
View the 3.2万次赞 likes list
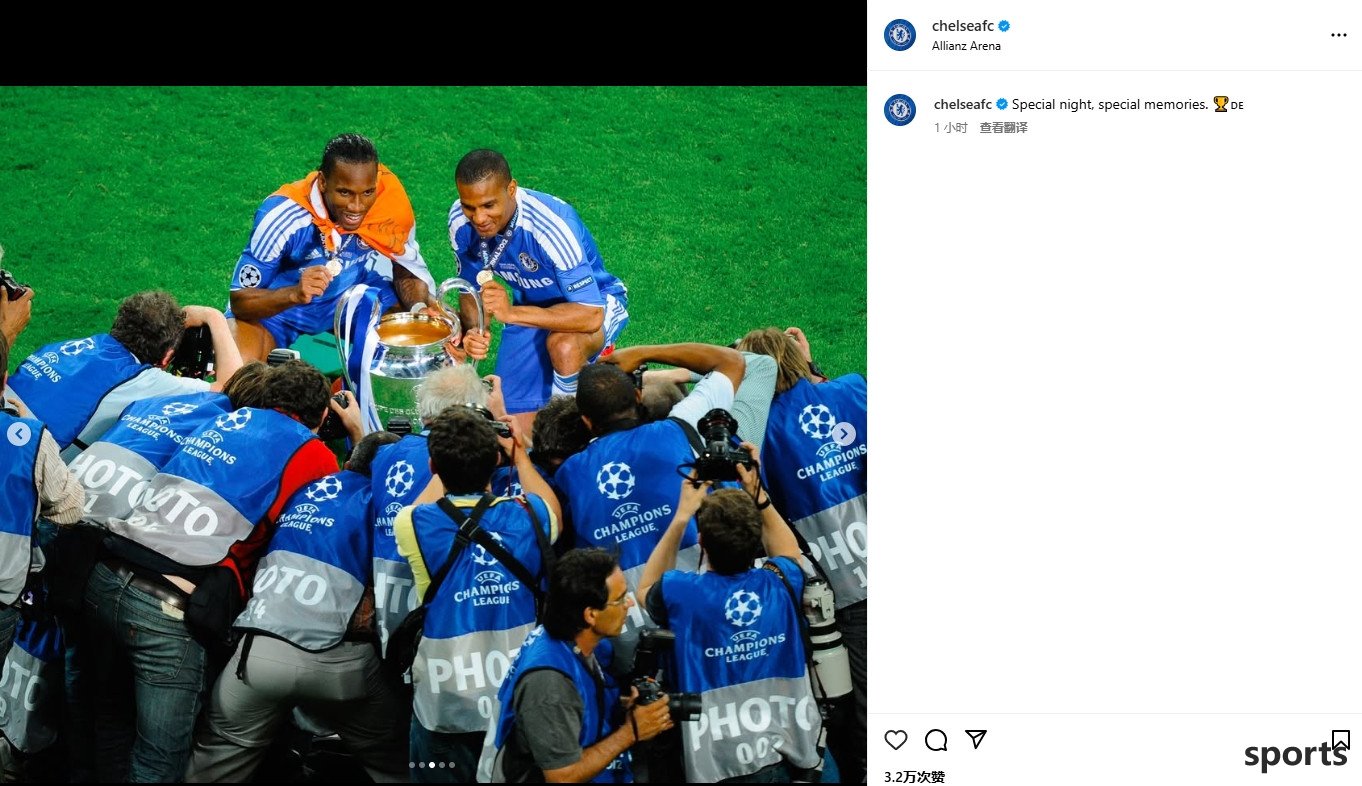914,777
